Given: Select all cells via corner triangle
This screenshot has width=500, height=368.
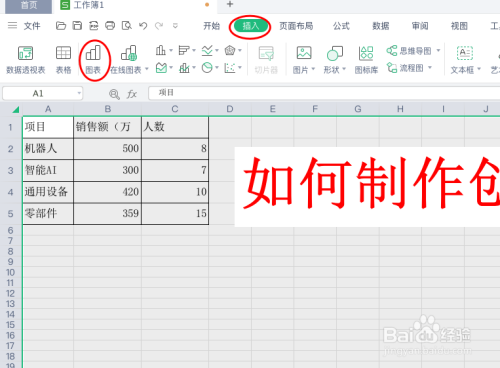Looking at the screenshot, I should (x=15, y=109).
